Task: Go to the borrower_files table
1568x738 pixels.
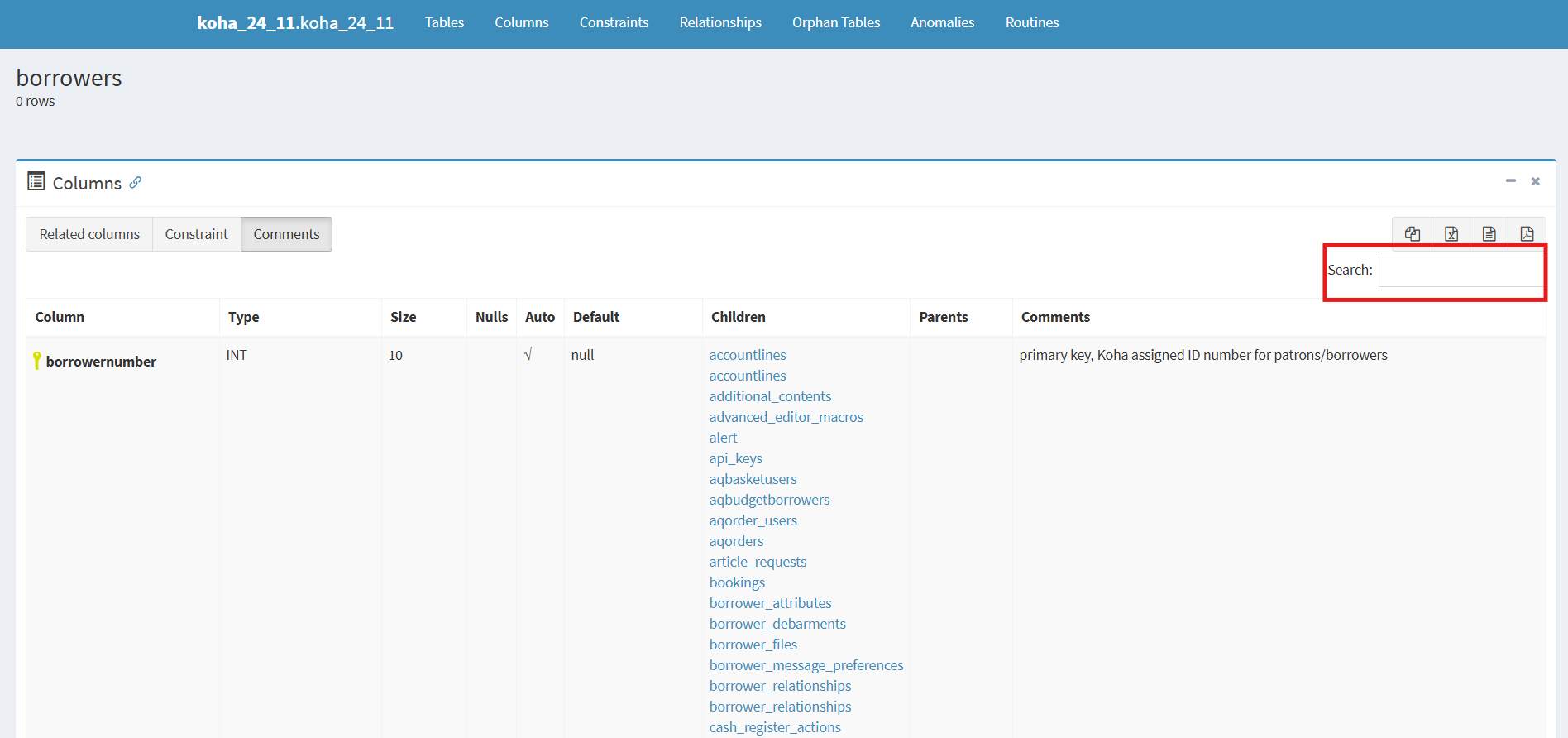Action: coord(753,645)
